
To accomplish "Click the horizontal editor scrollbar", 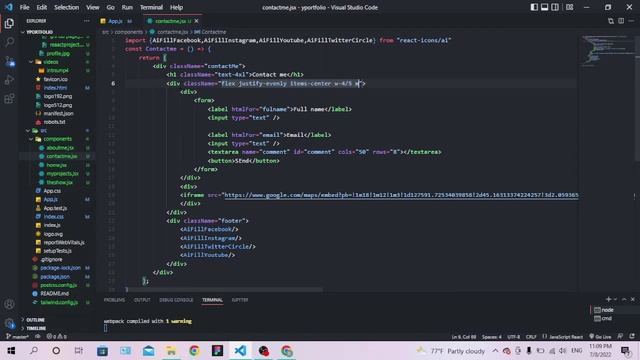I will [224, 289].
